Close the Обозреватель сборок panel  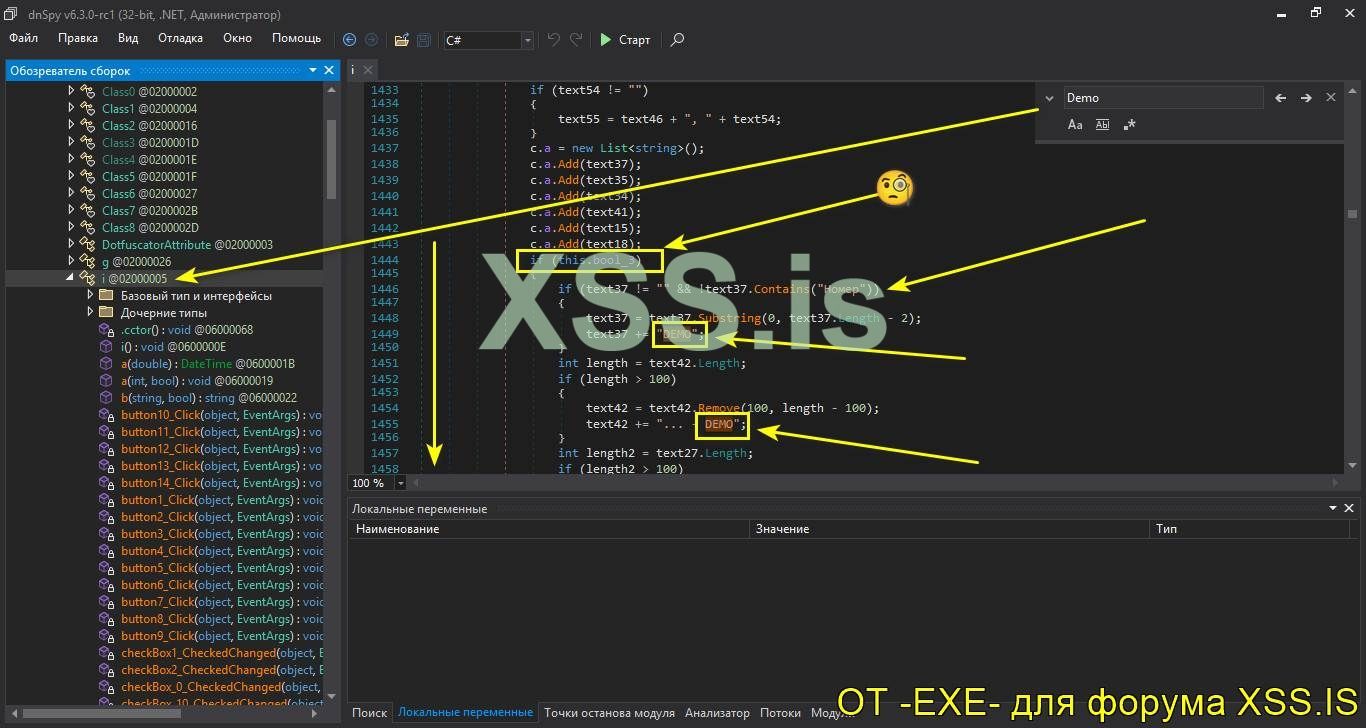[329, 70]
